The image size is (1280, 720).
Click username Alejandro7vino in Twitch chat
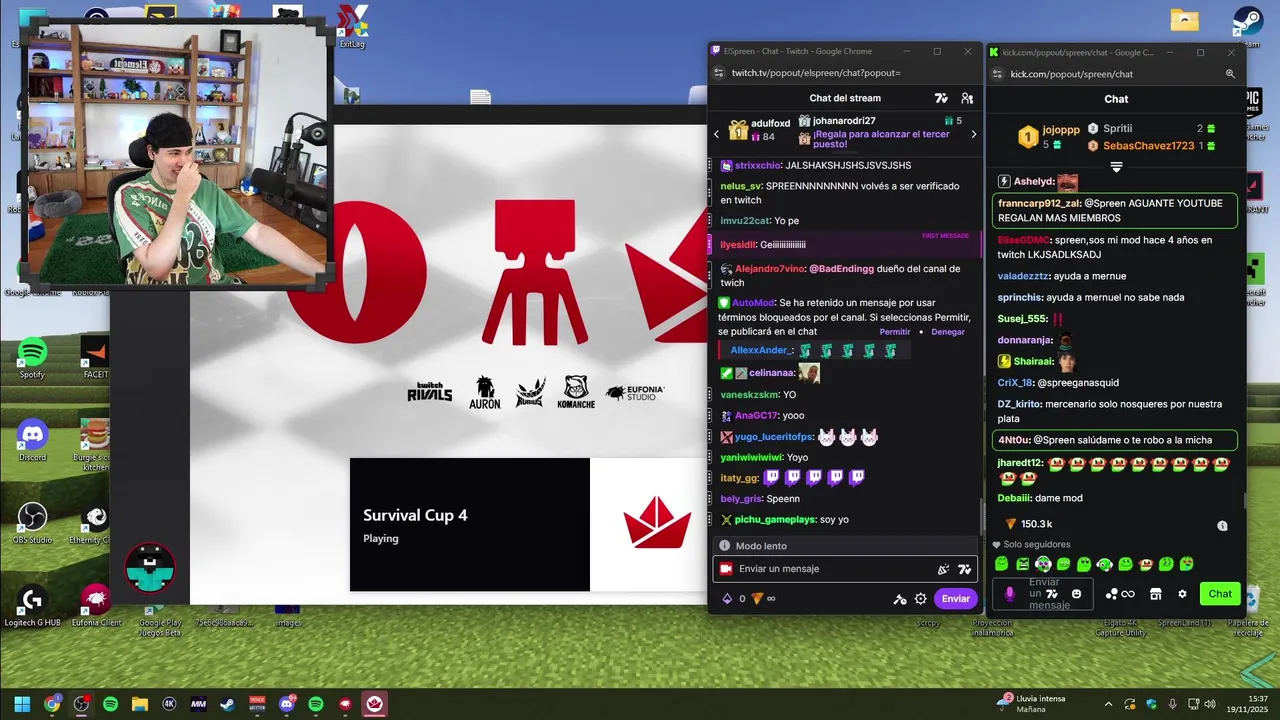pyautogui.click(x=769, y=269)
